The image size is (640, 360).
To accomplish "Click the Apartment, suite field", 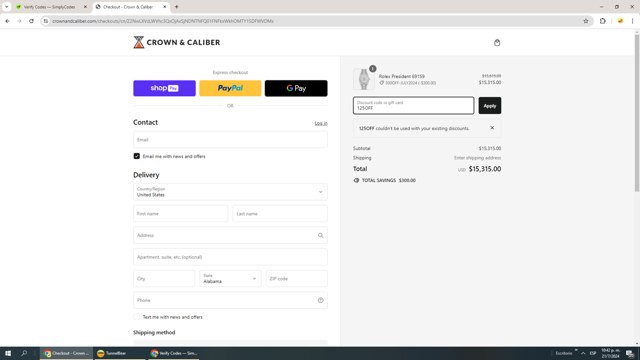I will tap(230, 257).
